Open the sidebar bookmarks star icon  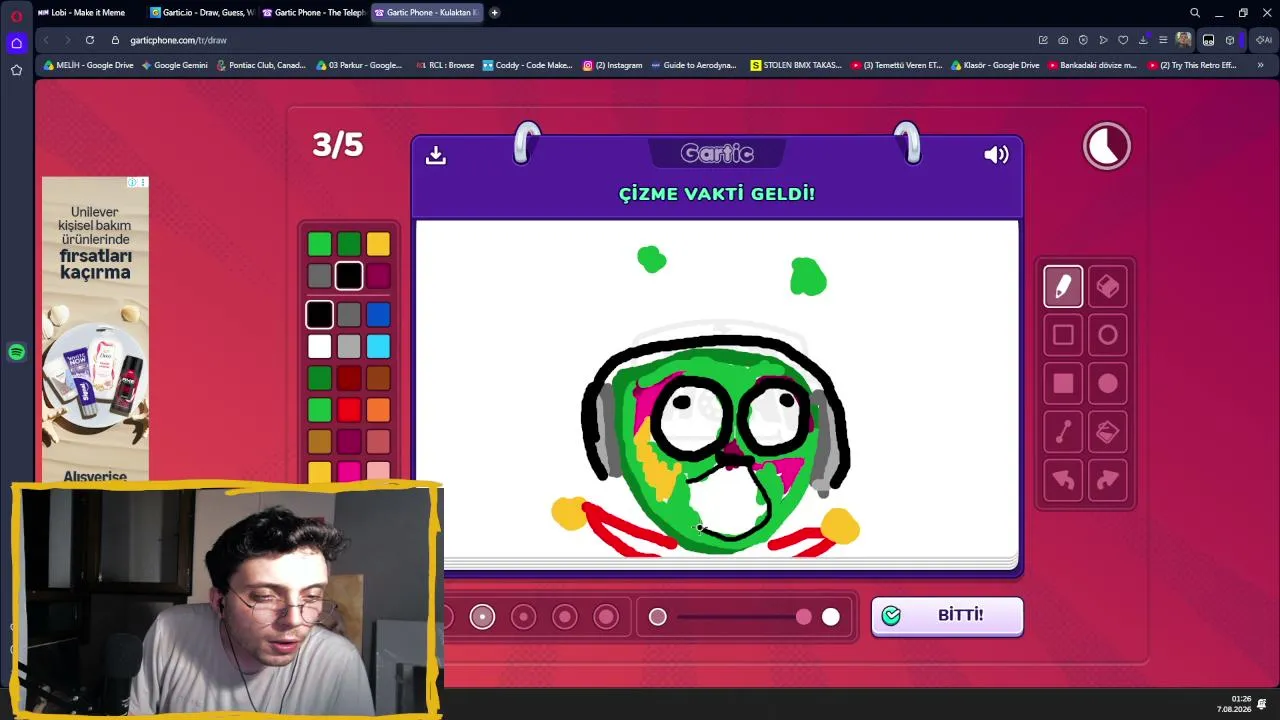pos(16,70)
